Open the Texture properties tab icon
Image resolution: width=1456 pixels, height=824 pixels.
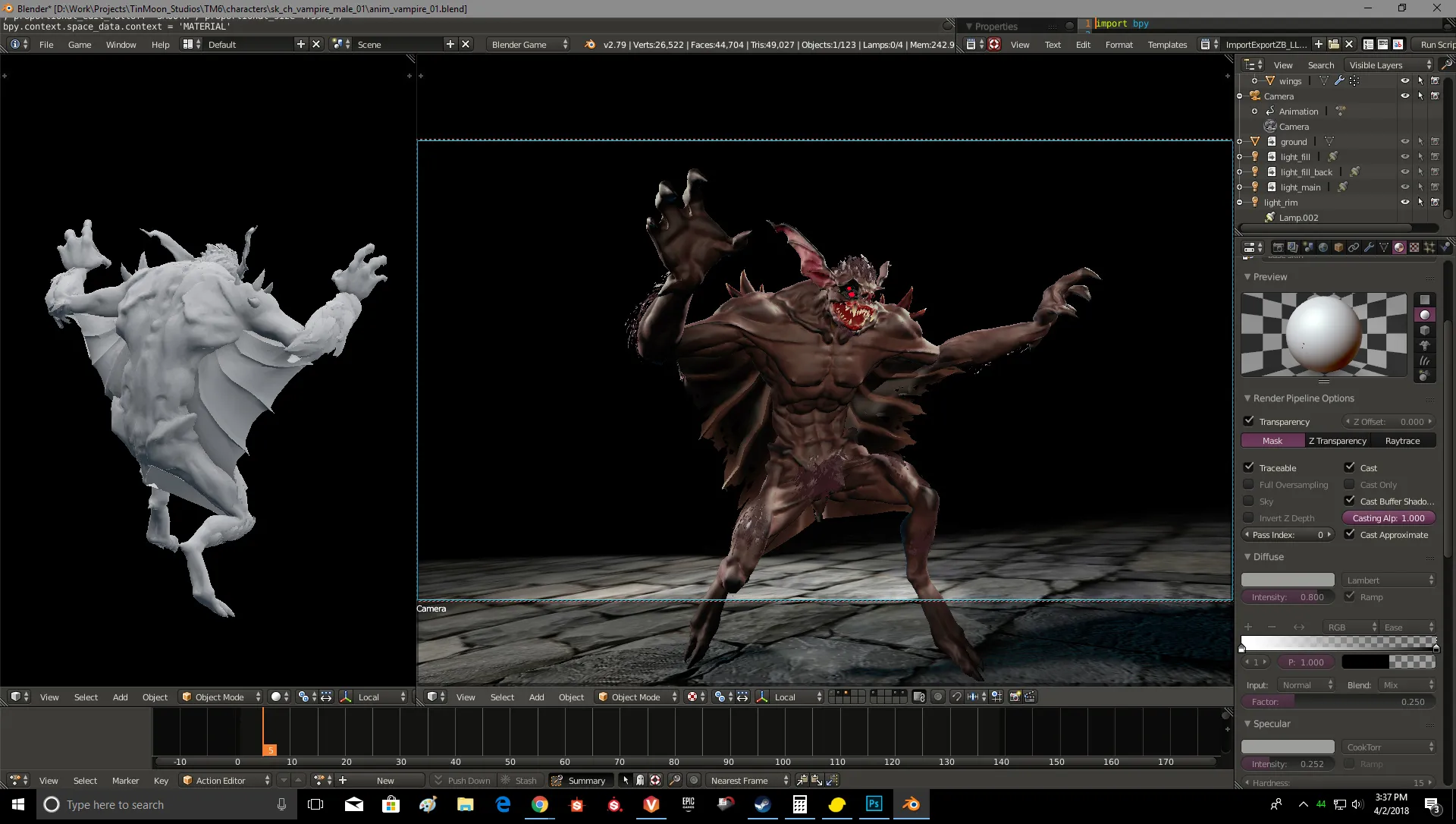pos(1414,247)
